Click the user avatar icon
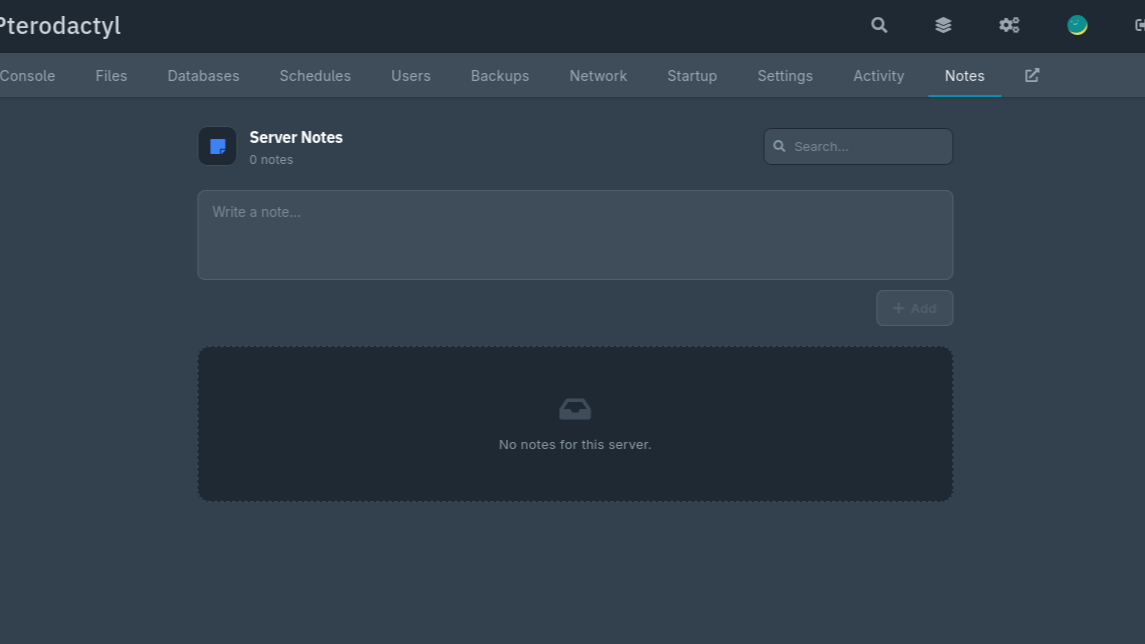Screen dimensions: 1145x644 click(x=1077, y=26)
